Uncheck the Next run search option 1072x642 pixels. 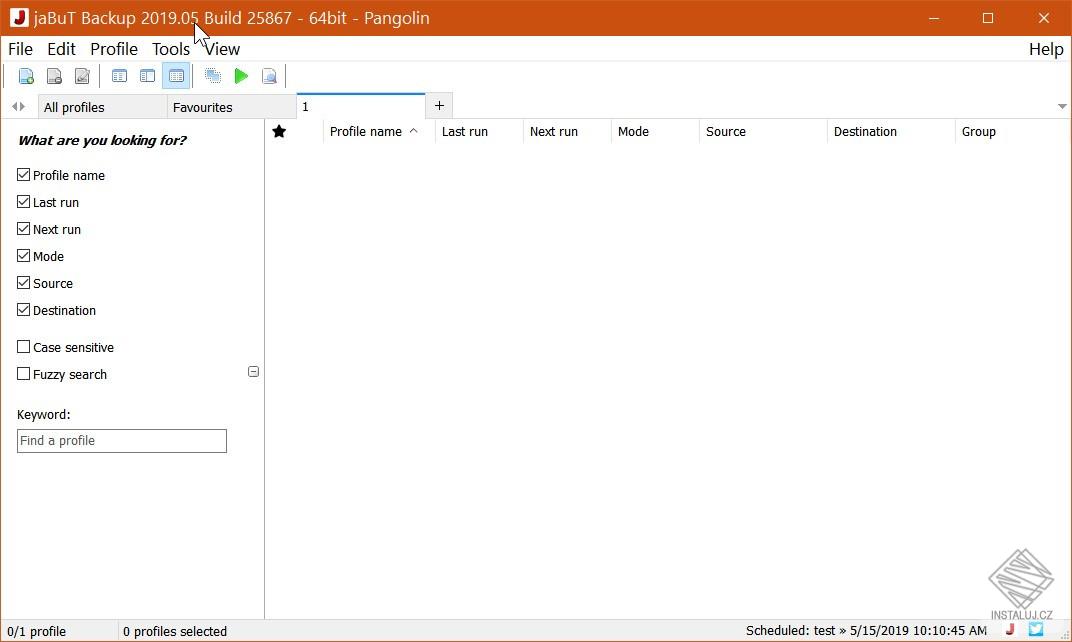tap(23, 229)
